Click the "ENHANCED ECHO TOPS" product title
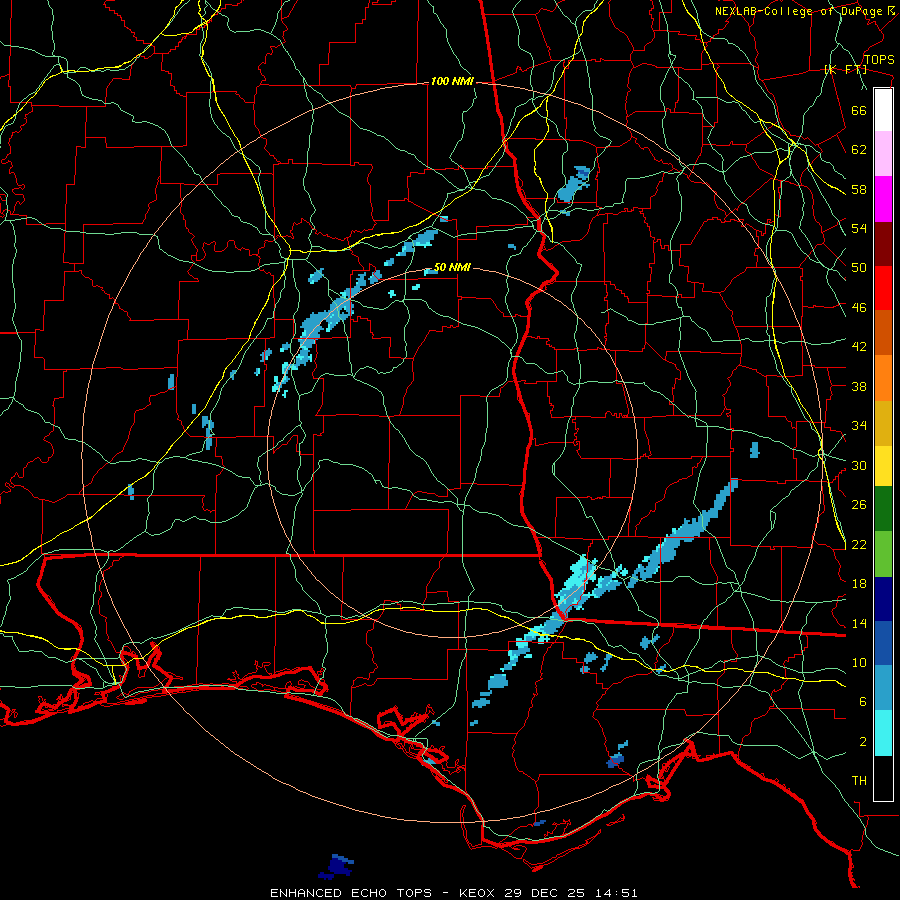This screenshot has height=900, width=900. tap(351, 893)
